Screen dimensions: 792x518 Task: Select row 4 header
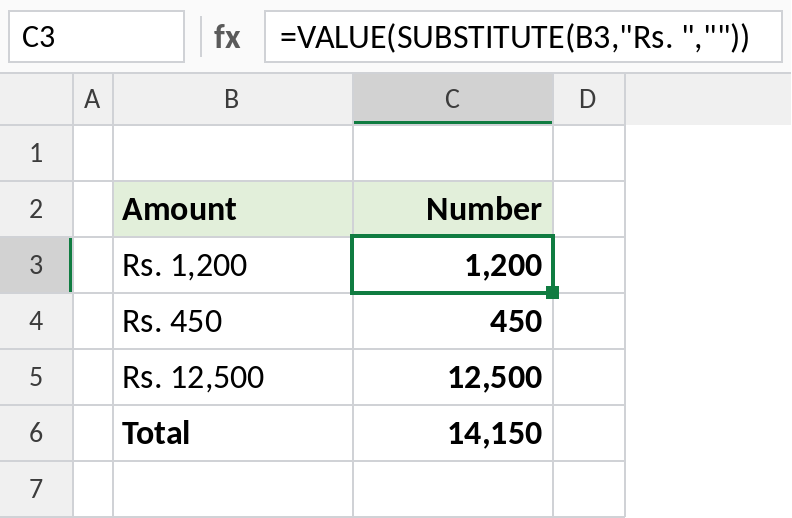36,321
